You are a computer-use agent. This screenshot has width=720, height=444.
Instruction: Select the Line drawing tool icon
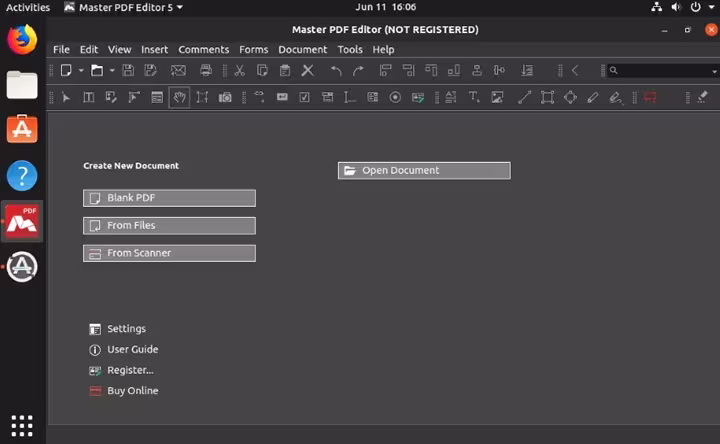(524, 97)
